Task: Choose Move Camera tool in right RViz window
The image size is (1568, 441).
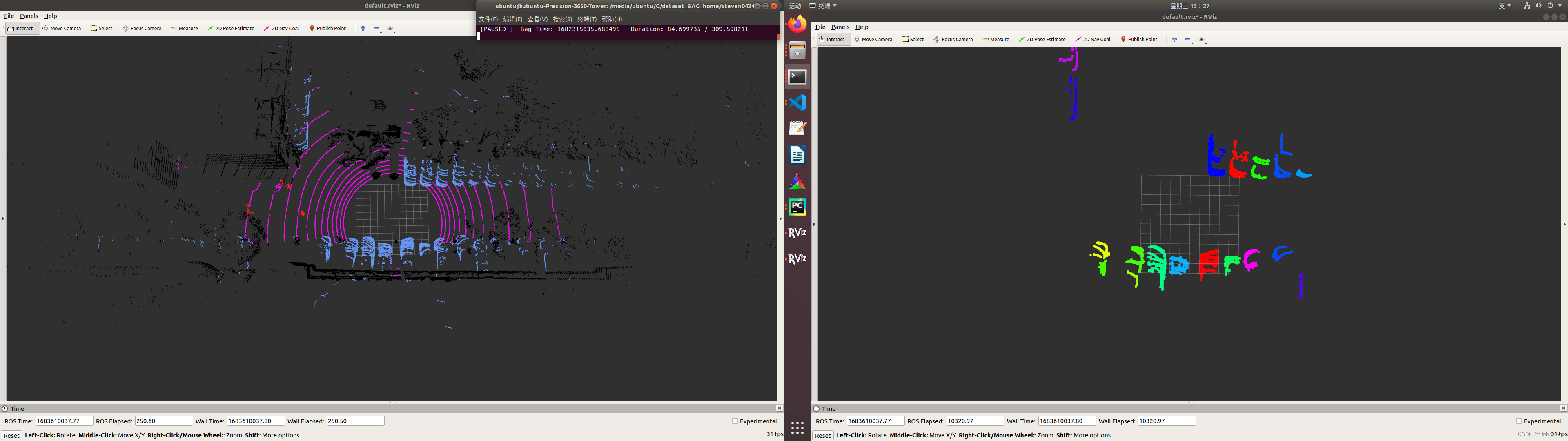Action: click(x=873, y=39)
